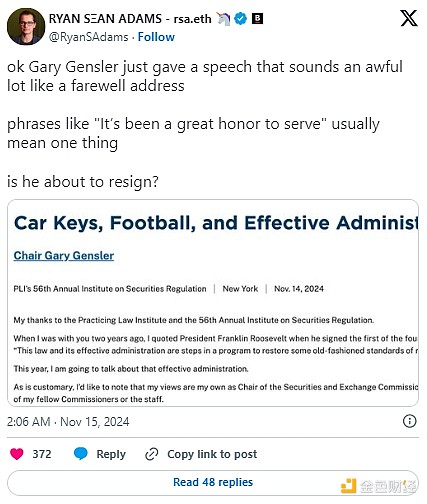Click the unicorn emoji beside rsa.eth

(223, 19)
